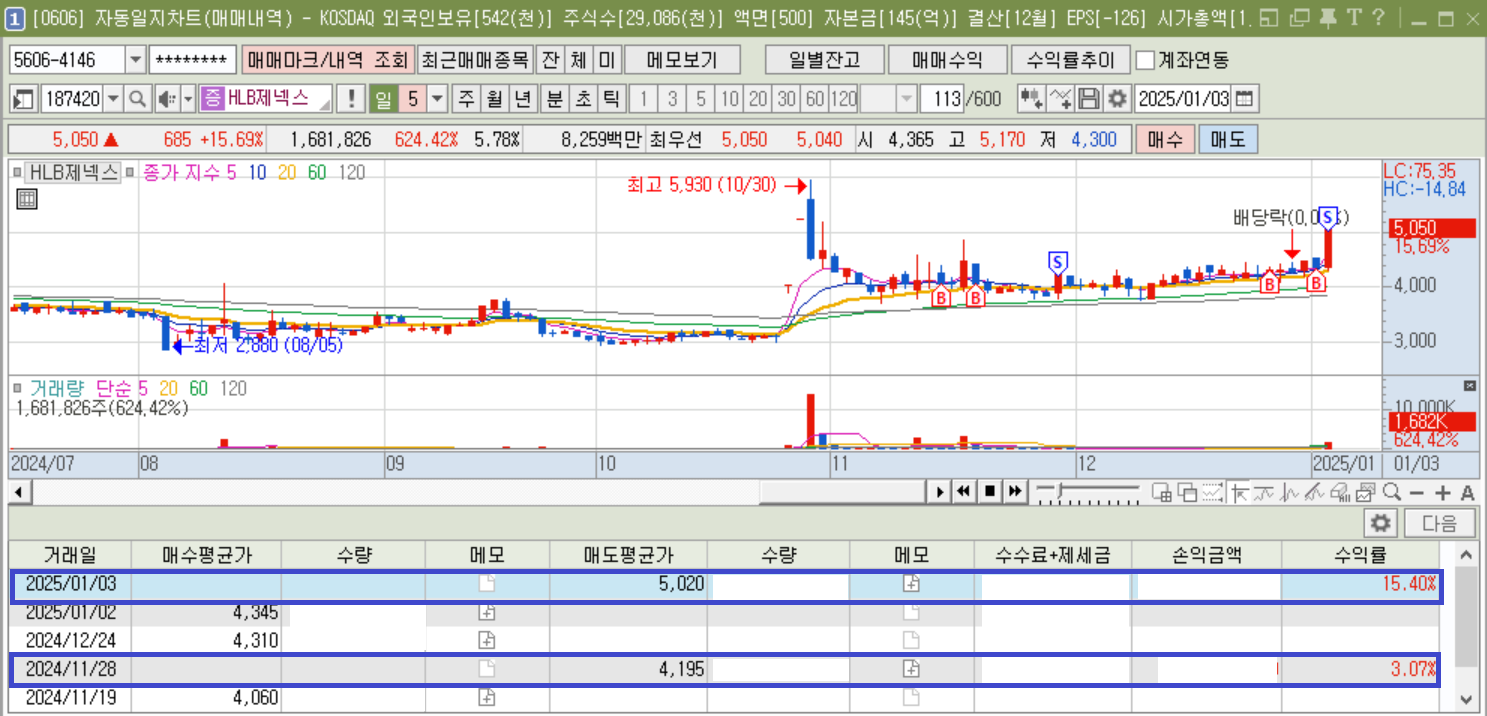Rewind chart replay

[964, 492]
